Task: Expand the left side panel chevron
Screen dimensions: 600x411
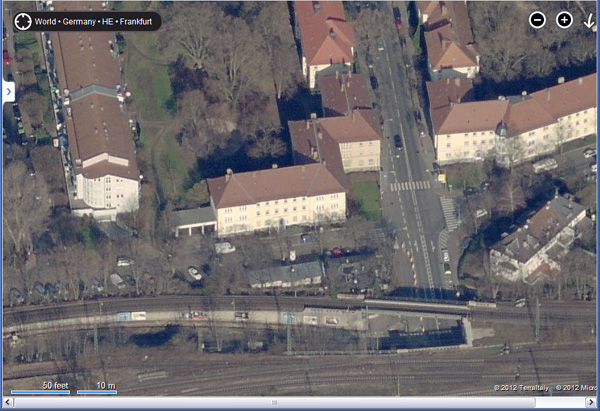Action: click(x=9, y=92)
